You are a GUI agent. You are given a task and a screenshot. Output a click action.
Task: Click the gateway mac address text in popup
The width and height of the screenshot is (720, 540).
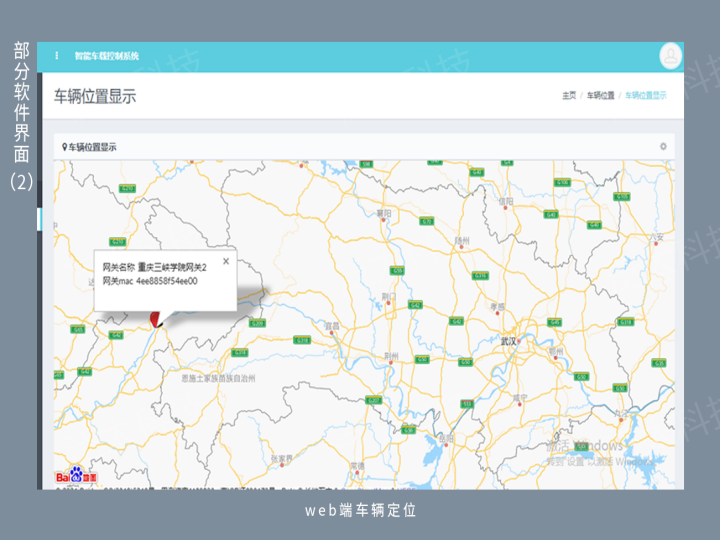[x=150, y=282]
